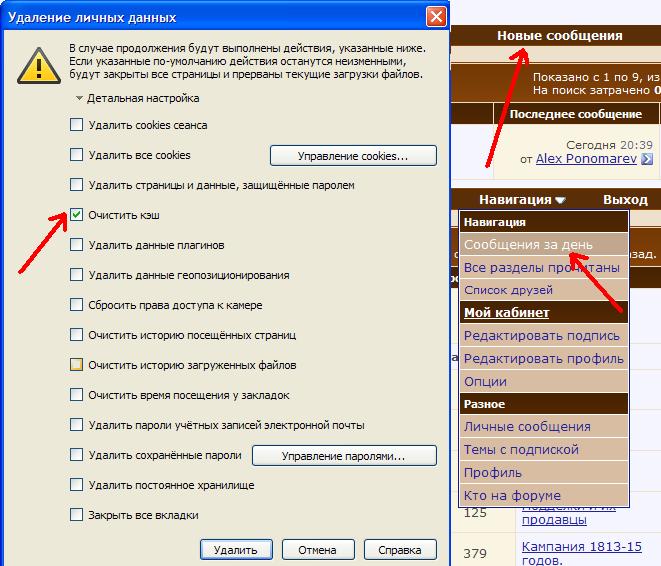This screenshot has height=566, width=661.
Task: Choose Кто на форуме menu entry
Action: coord(544,495)
